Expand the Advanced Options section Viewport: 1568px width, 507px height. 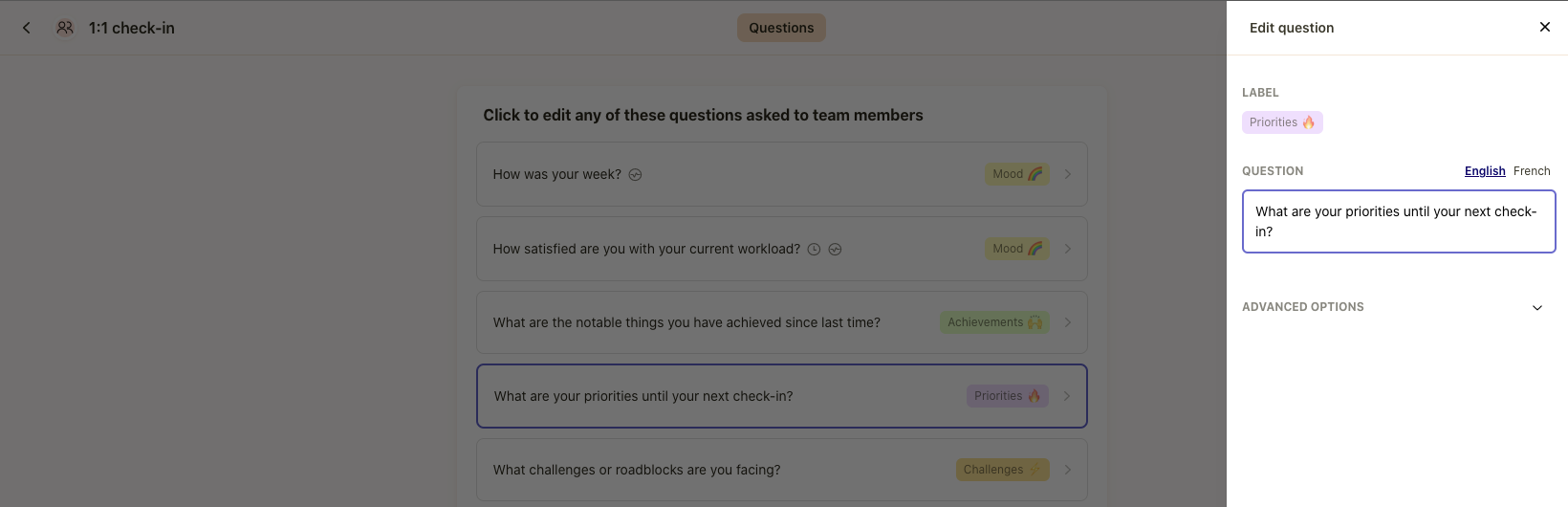[x=1536, y=307]
